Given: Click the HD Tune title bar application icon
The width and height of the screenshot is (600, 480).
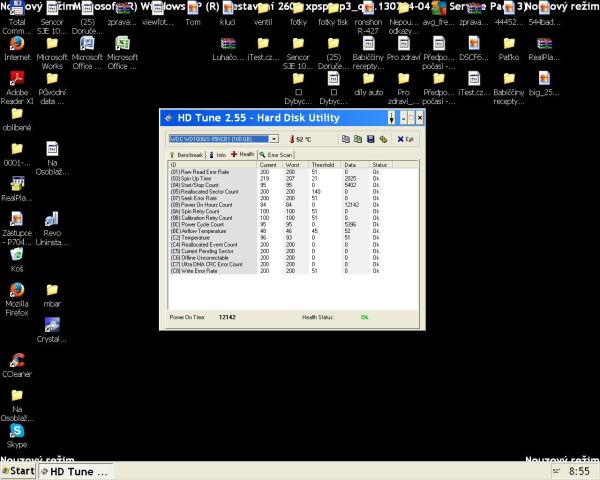Looking at the screenshot, I should (168, 118).
